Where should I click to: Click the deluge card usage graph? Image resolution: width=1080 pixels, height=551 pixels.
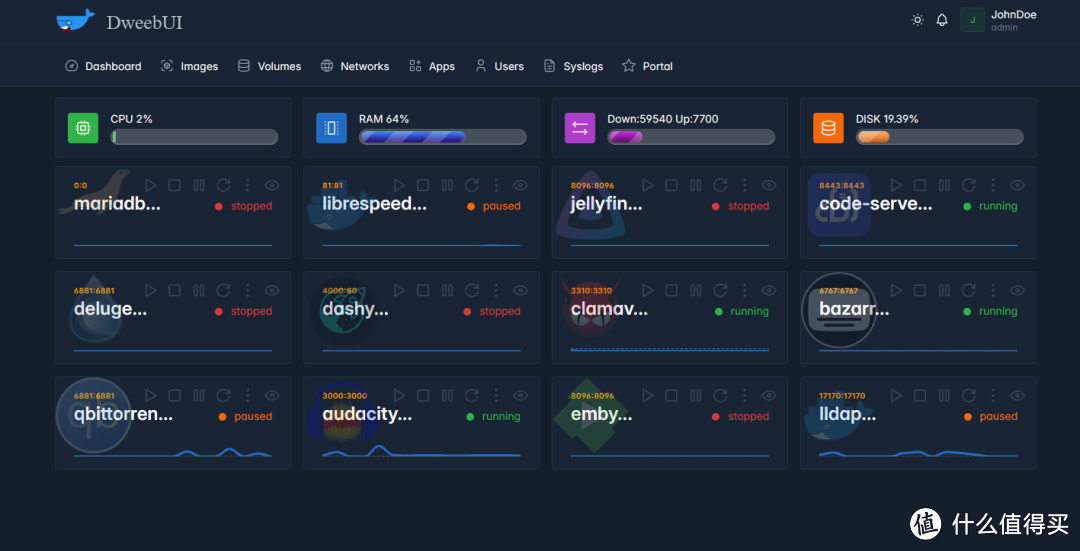click(172, 350)
